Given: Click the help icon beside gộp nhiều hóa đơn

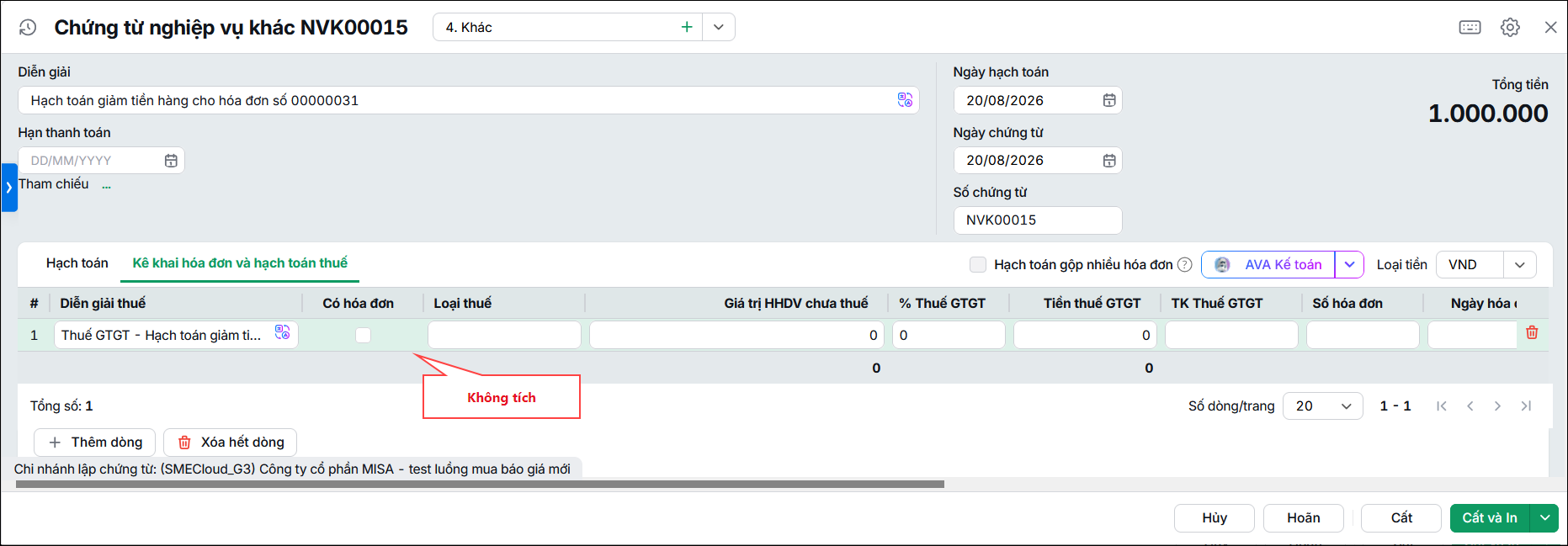Looking at the screenshot, I should [1184, 264].
